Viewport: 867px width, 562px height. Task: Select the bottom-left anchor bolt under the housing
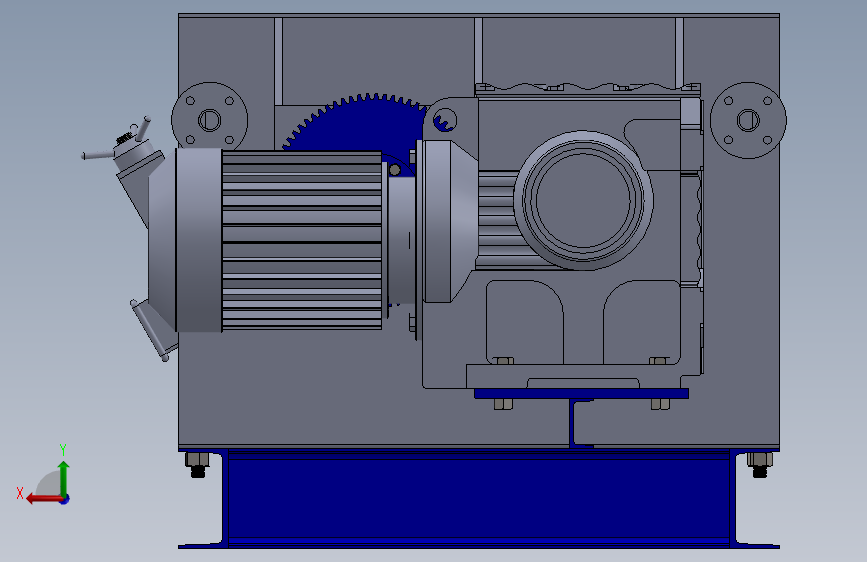coord(197,464)
